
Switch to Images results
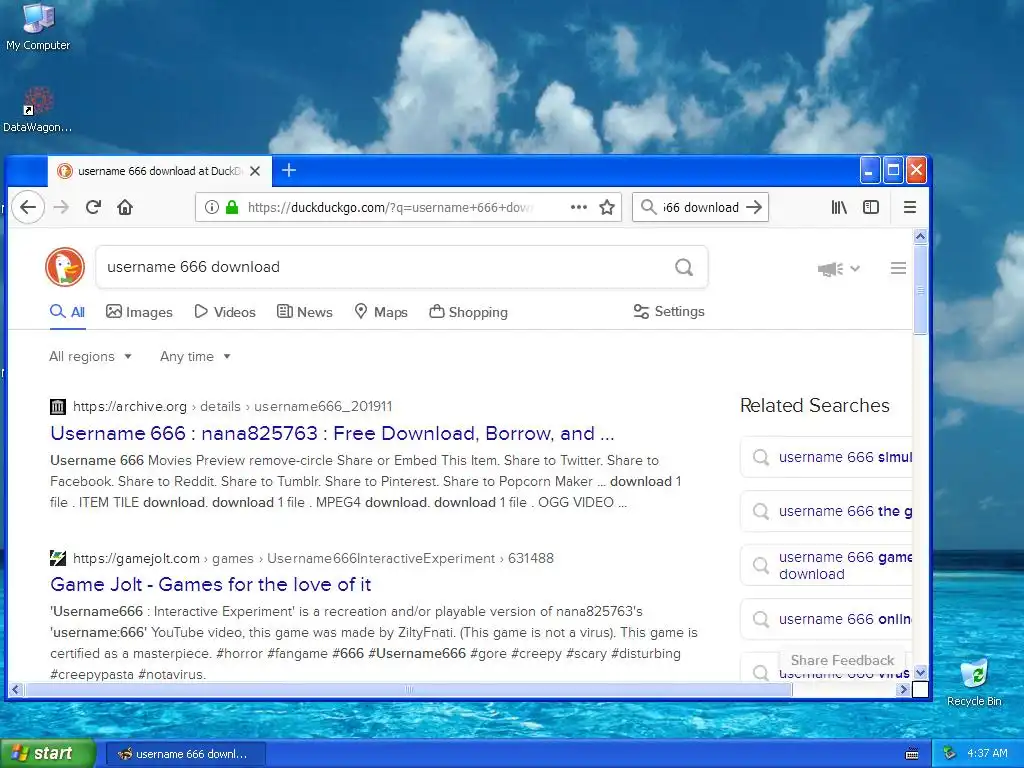139,312
